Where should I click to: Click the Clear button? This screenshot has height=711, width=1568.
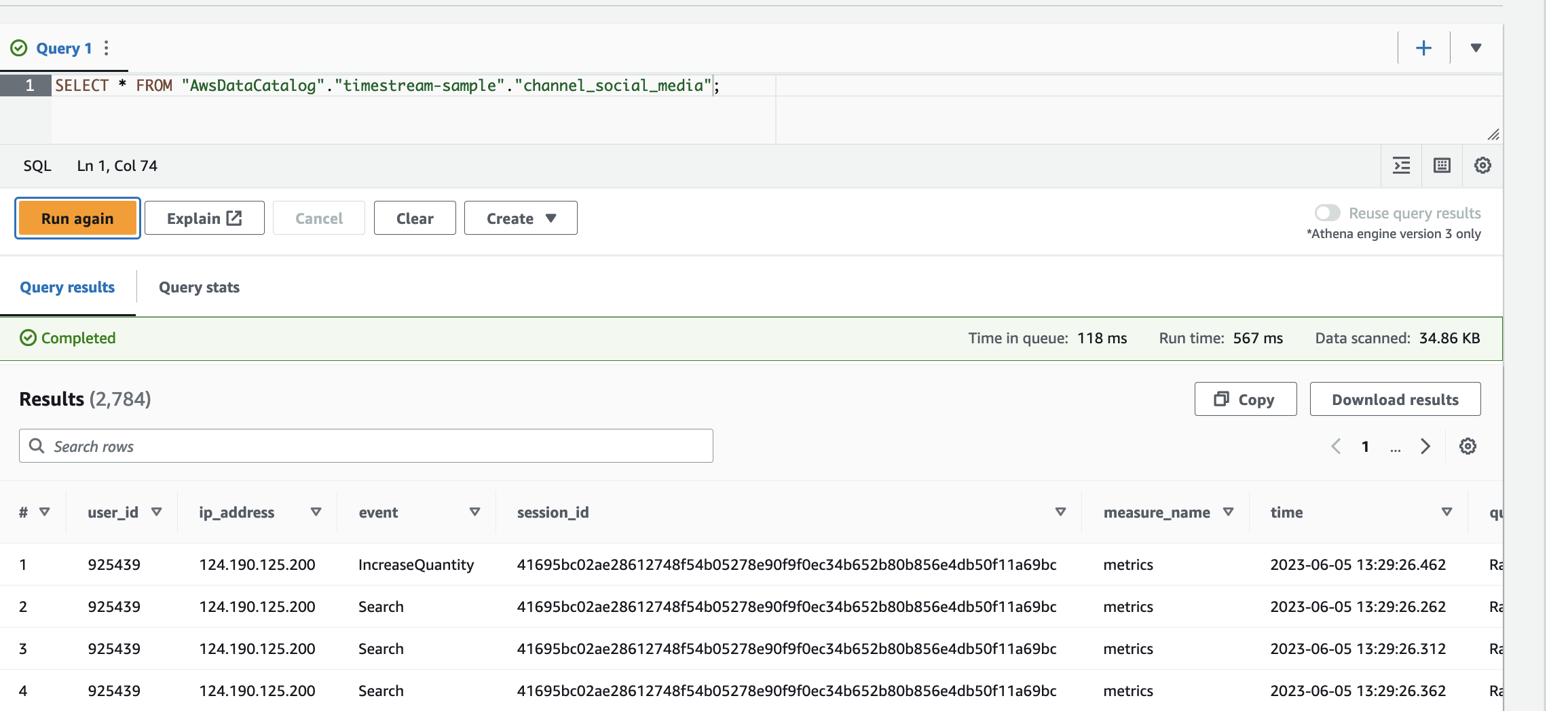415,218
